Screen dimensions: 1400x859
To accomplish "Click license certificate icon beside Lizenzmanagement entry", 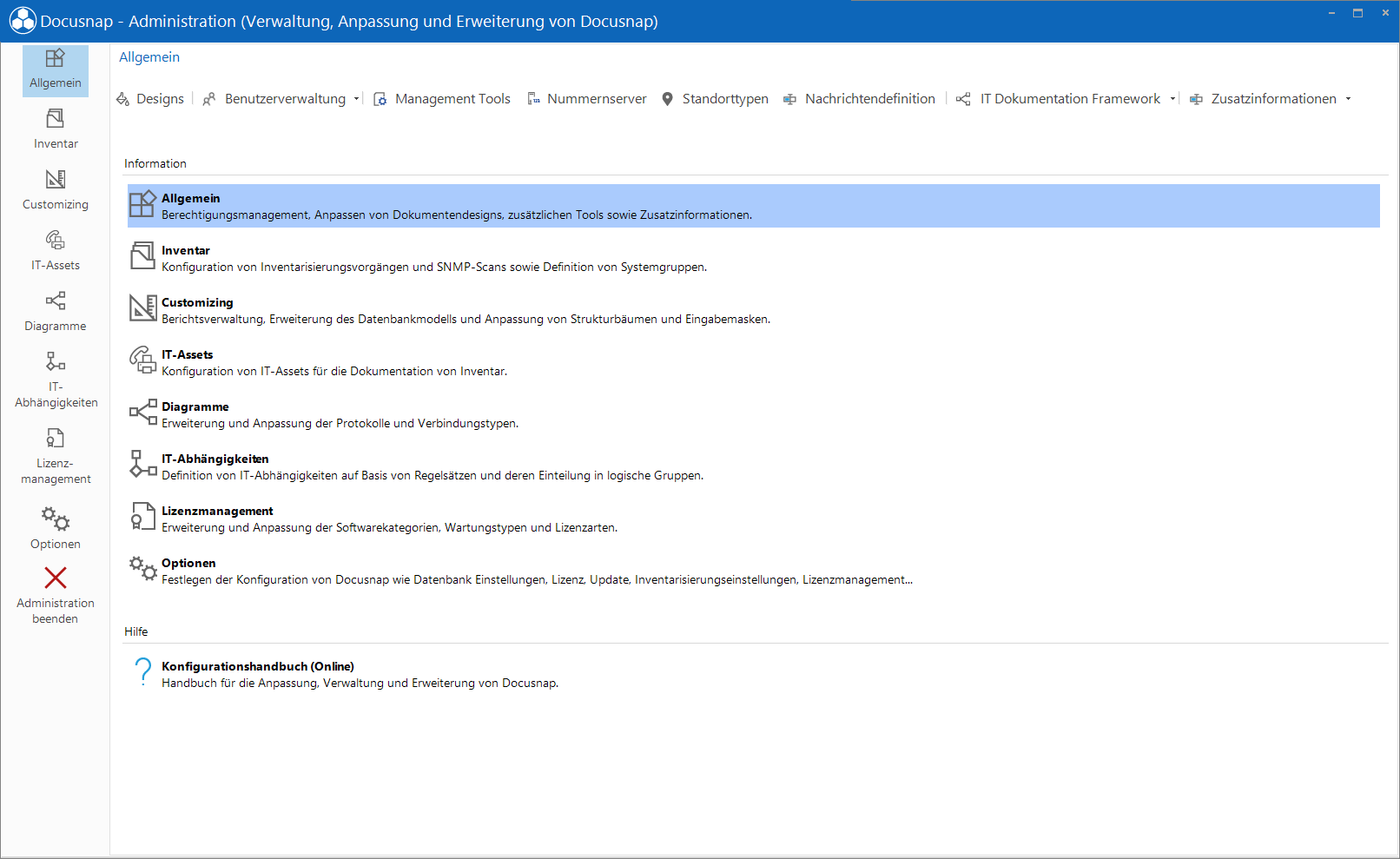I will [x=142, y=516].
